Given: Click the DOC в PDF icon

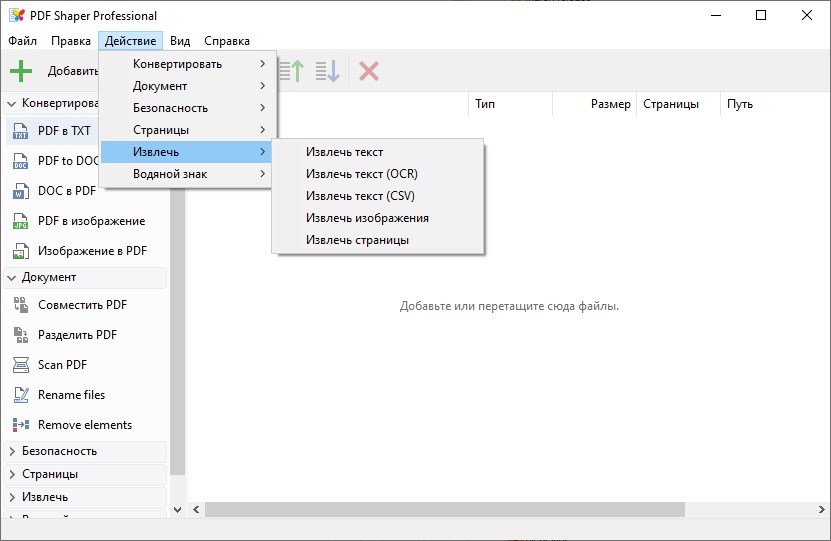Looking at the screenshot, I should click(x=21, y=191).
